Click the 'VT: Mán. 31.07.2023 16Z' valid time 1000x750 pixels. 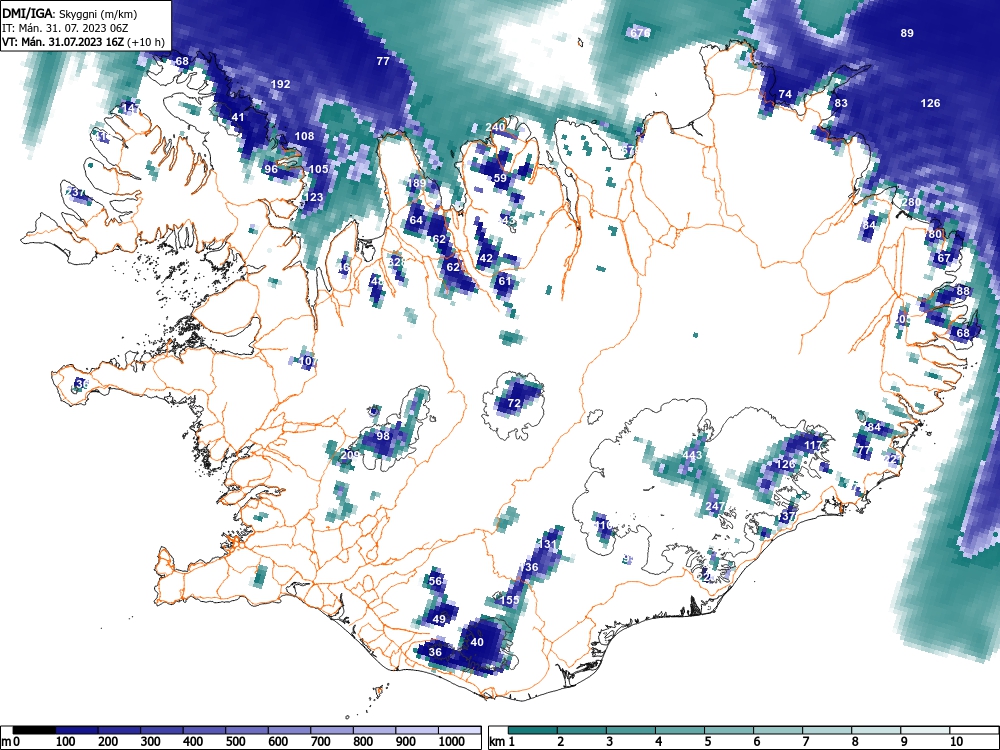click(63, 42)
